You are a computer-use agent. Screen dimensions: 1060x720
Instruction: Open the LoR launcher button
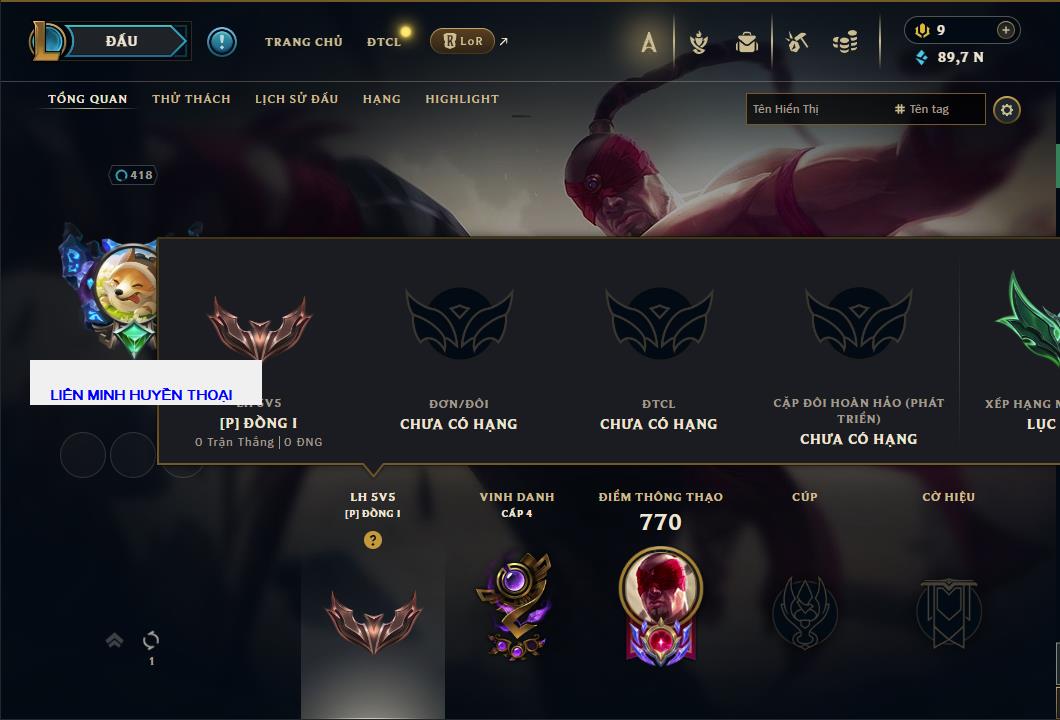pos(462,41)
